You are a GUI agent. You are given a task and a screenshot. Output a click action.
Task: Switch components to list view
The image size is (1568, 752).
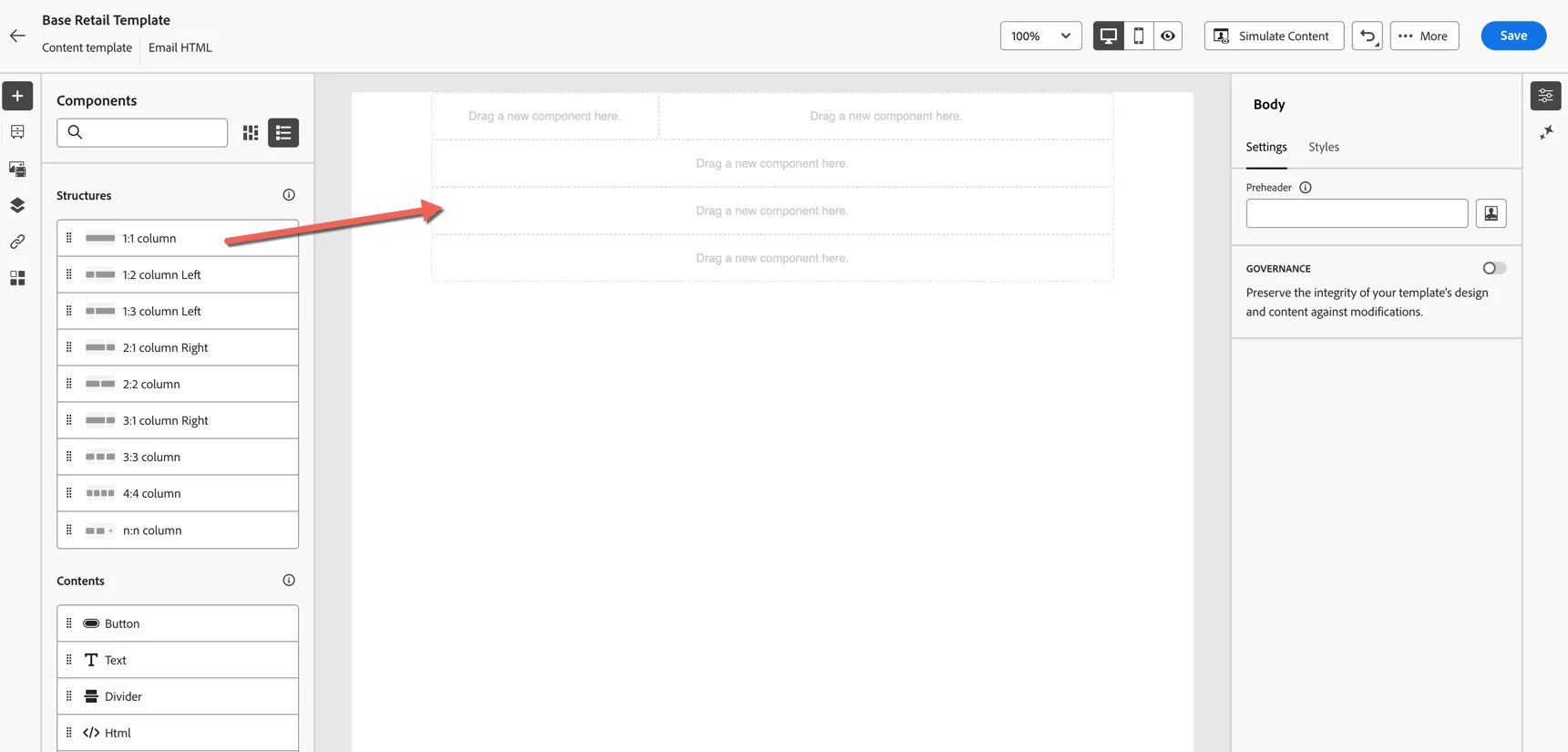[x=283, y=133]
